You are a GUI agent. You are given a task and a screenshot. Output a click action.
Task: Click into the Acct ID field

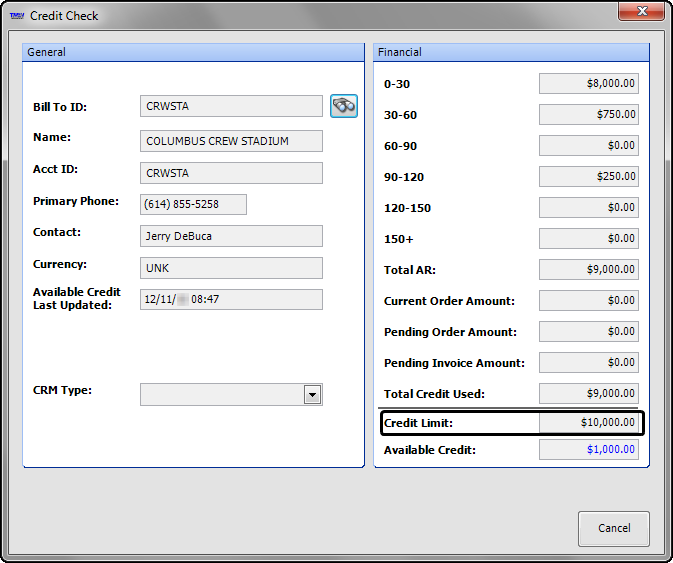231,173
